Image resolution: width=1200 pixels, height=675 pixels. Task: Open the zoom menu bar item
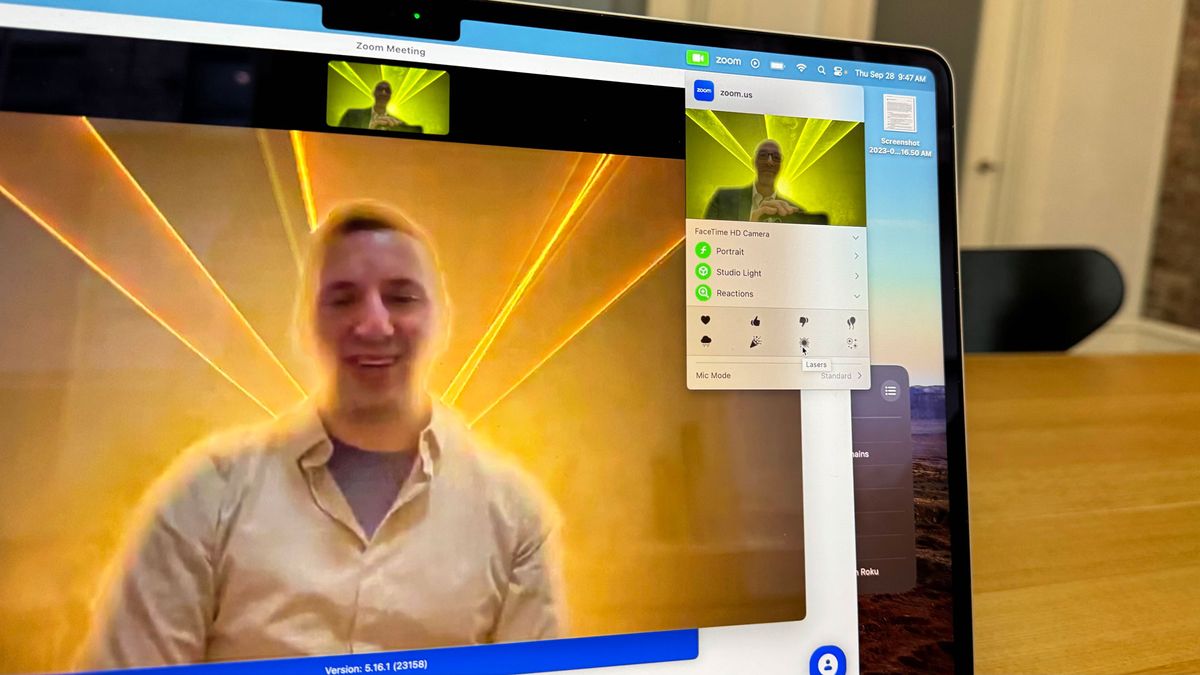point(728,61)
